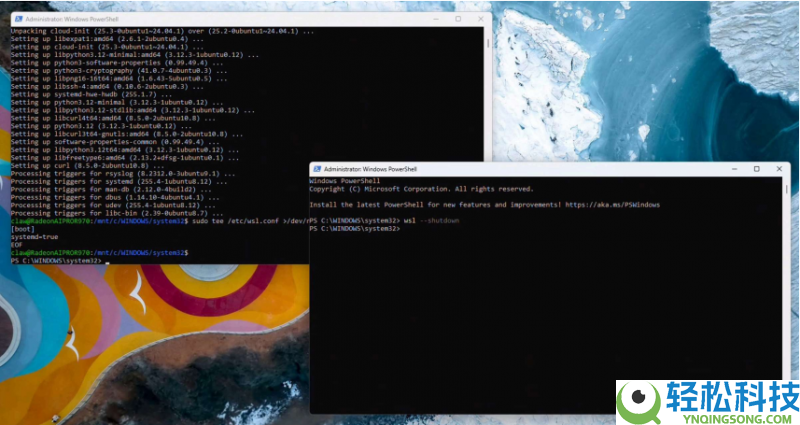Click the 'libpython3.12-stdlib:amd64' line

point(133,110)
